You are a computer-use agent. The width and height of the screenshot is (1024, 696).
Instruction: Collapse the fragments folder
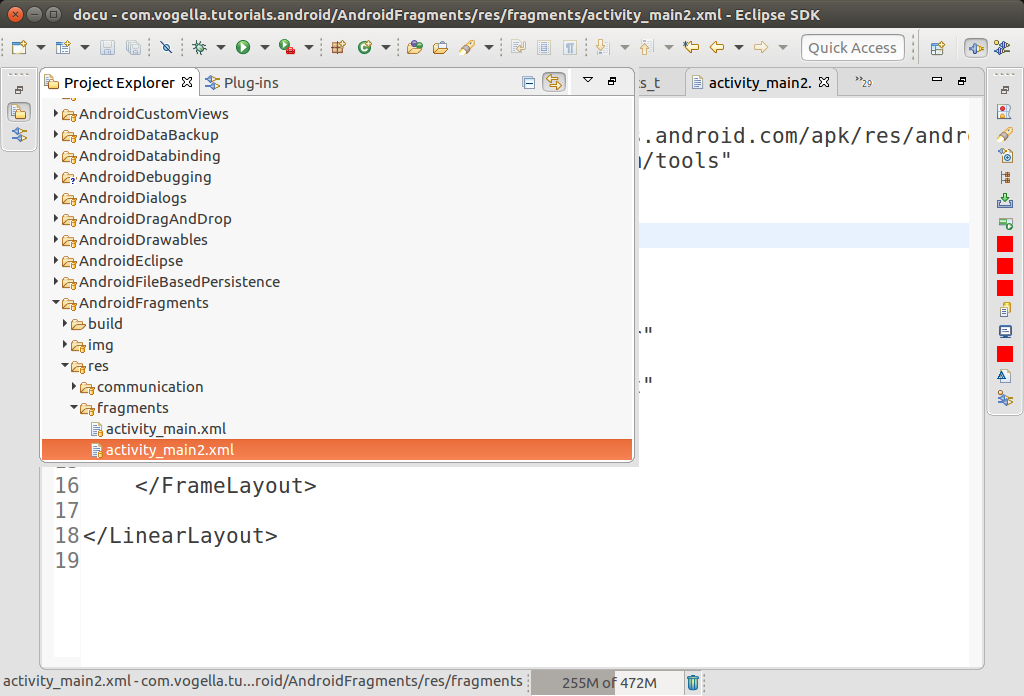tap(74, 407)
